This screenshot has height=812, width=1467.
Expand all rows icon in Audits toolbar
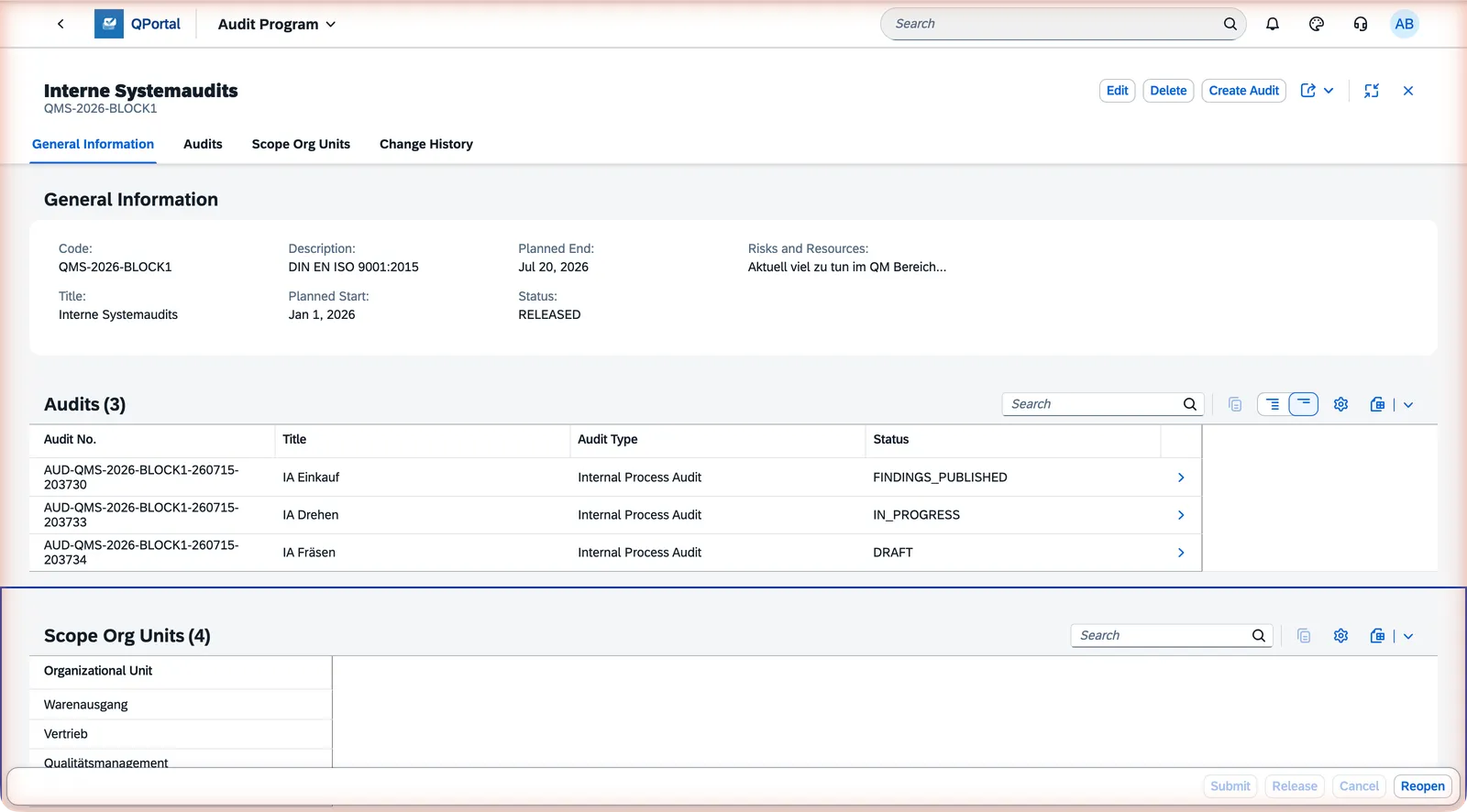click(x=1273, y=404)
